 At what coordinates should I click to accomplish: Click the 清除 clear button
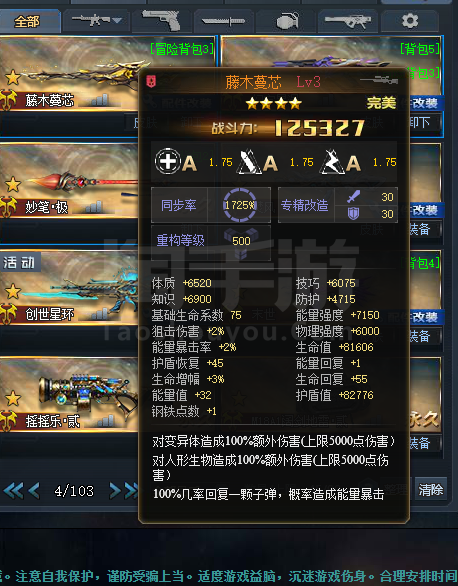tap(430, 489)
